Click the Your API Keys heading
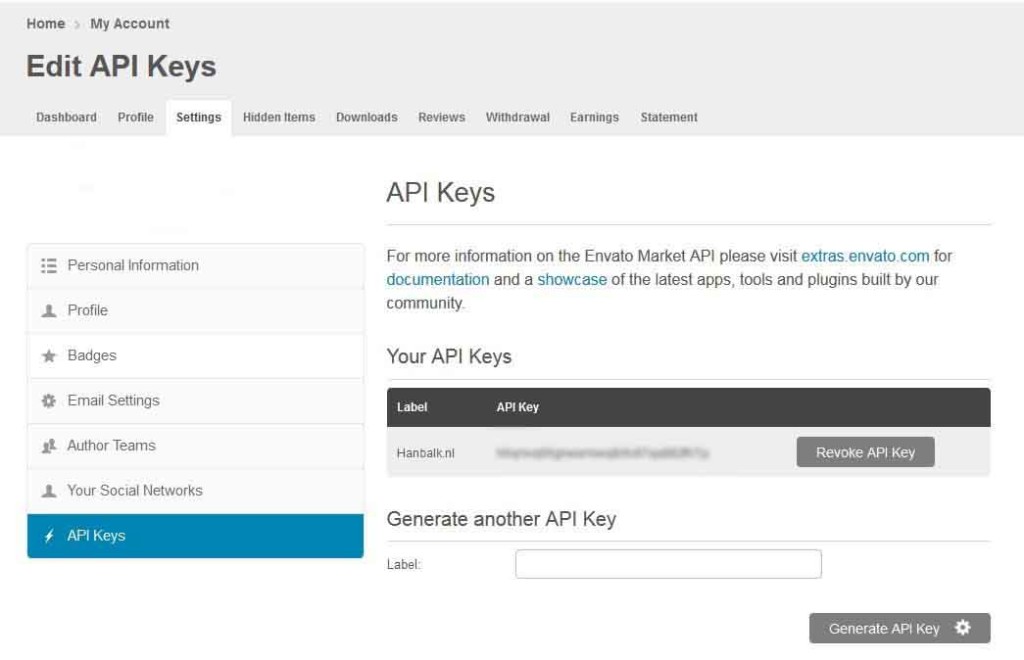This screenshot has height=660, width=1024. 449,357
